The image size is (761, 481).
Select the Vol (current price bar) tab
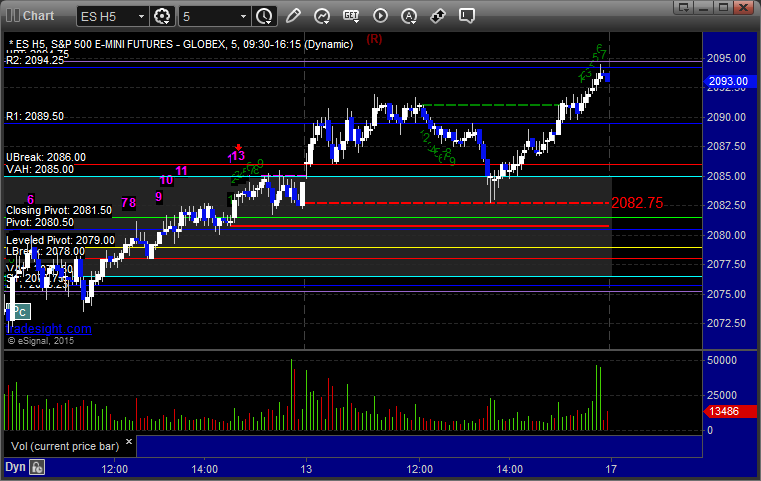tap(65, 446)
